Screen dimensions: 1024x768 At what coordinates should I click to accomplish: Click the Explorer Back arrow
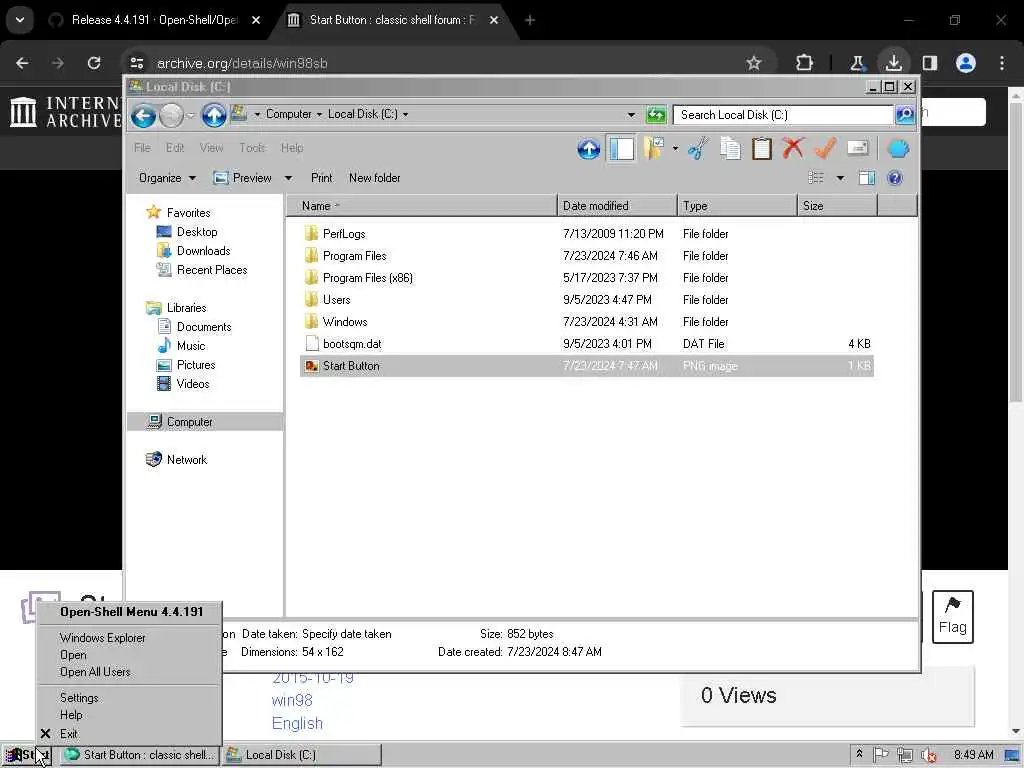click(x=143, y=116)
